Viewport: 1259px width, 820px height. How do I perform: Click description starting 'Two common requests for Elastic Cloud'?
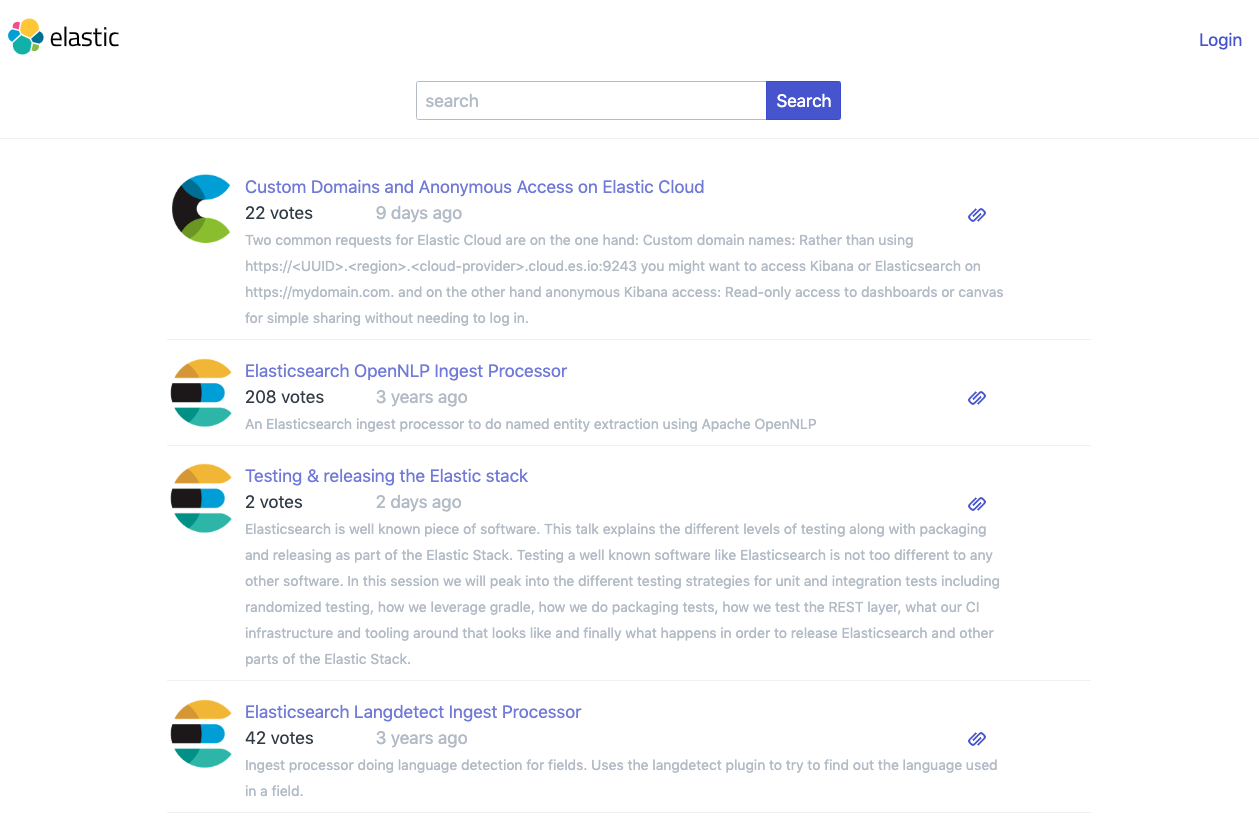coord(624,279)
